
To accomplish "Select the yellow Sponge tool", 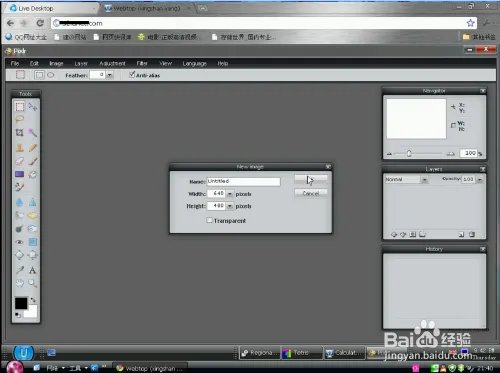I will (33, 215).
